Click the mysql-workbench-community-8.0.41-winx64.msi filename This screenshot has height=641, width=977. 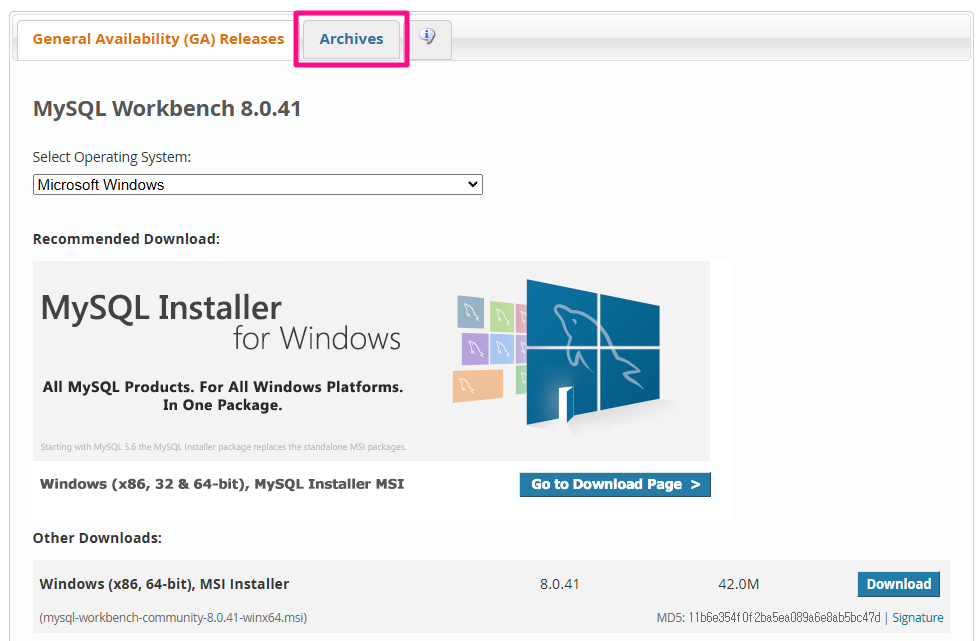[x=173, y=617]
